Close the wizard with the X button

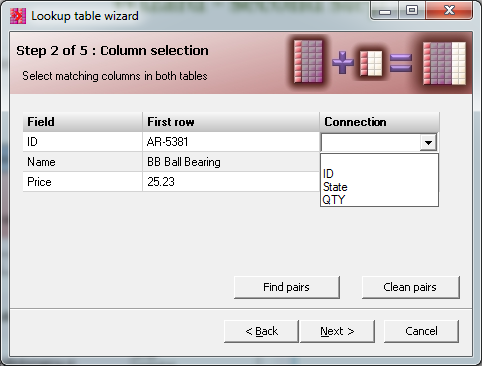(x=449, y=11)
